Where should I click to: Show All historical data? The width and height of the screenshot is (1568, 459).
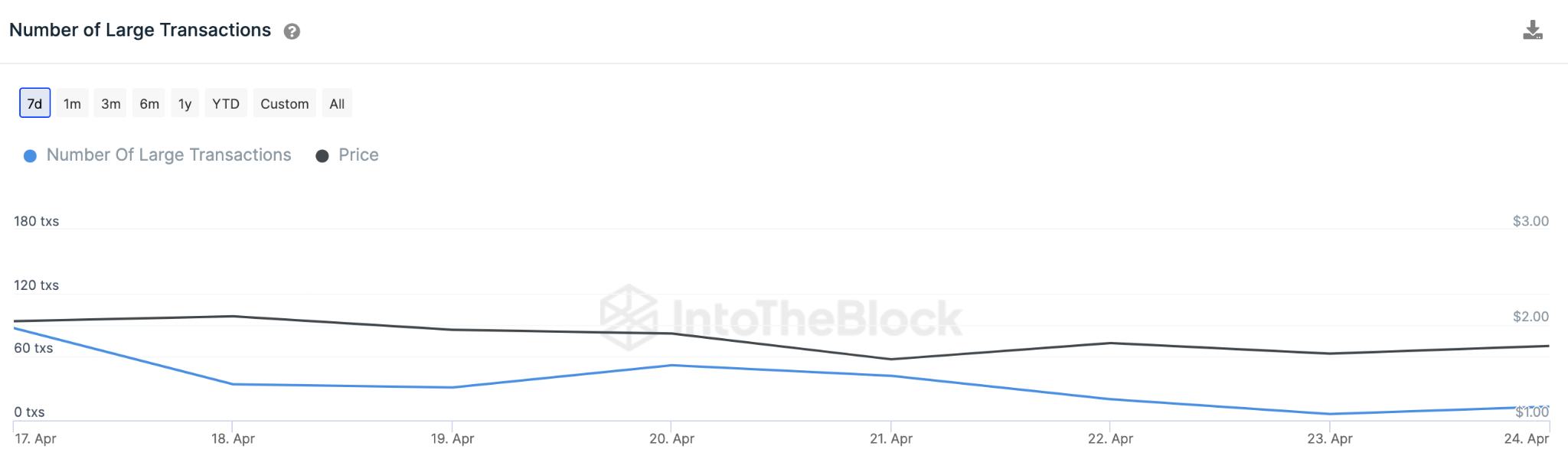pos(337,103)
